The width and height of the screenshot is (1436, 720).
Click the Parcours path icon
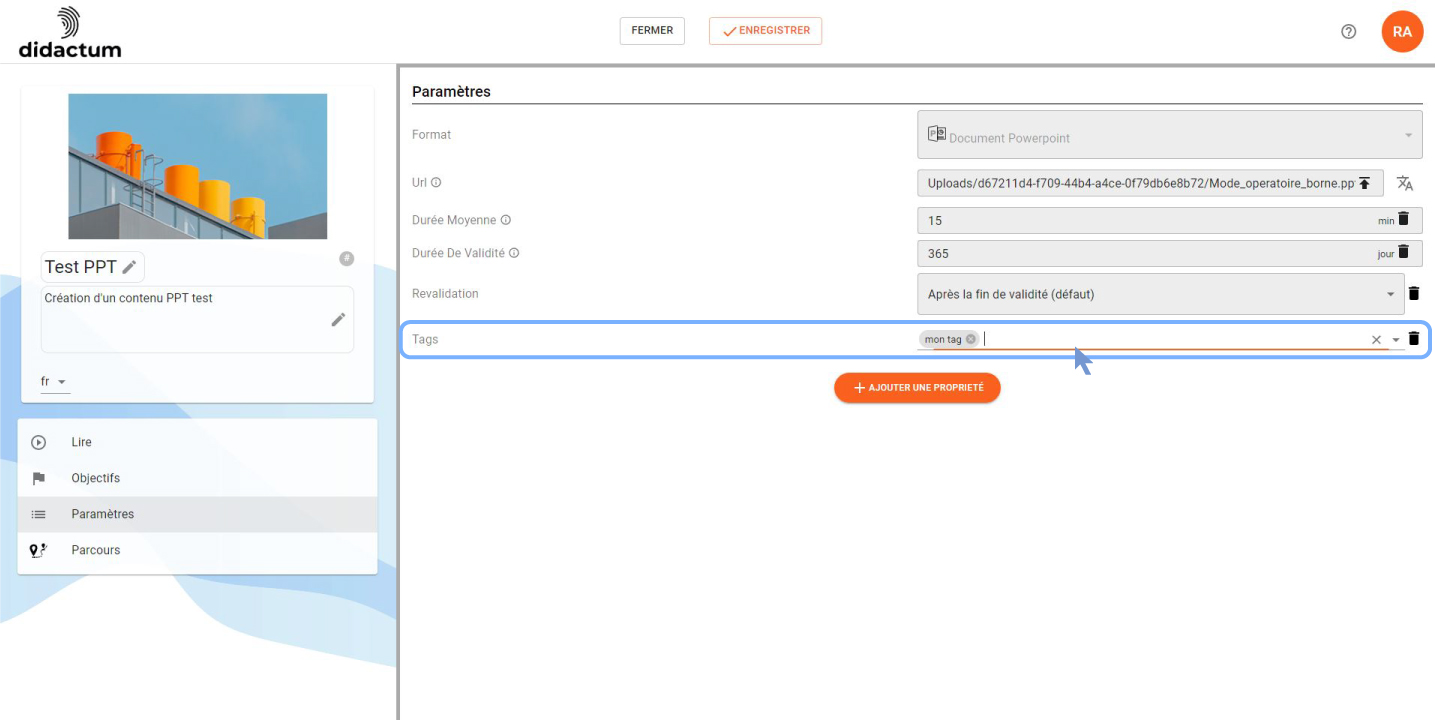(39, 550)
